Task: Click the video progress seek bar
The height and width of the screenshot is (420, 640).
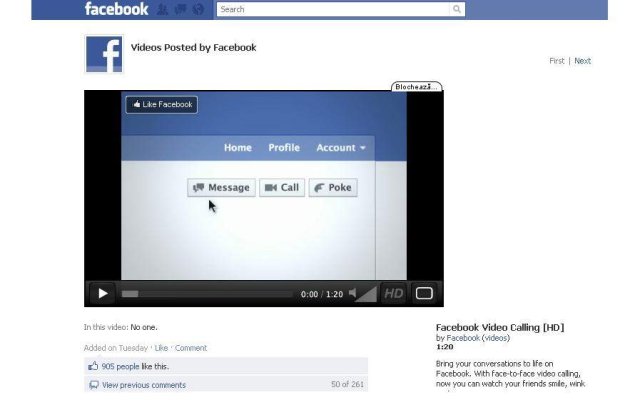Action: pyautogui.click(x=207, y=294)
